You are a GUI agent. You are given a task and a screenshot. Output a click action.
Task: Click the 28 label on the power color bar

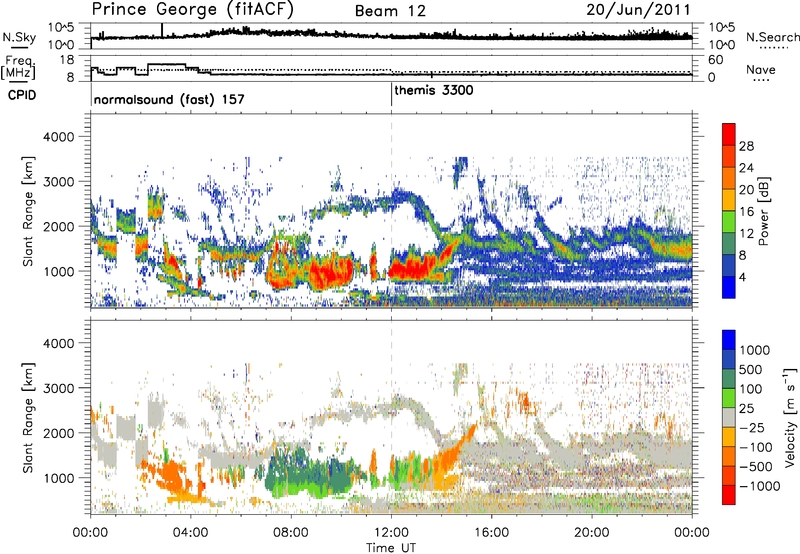coord(746,146)
